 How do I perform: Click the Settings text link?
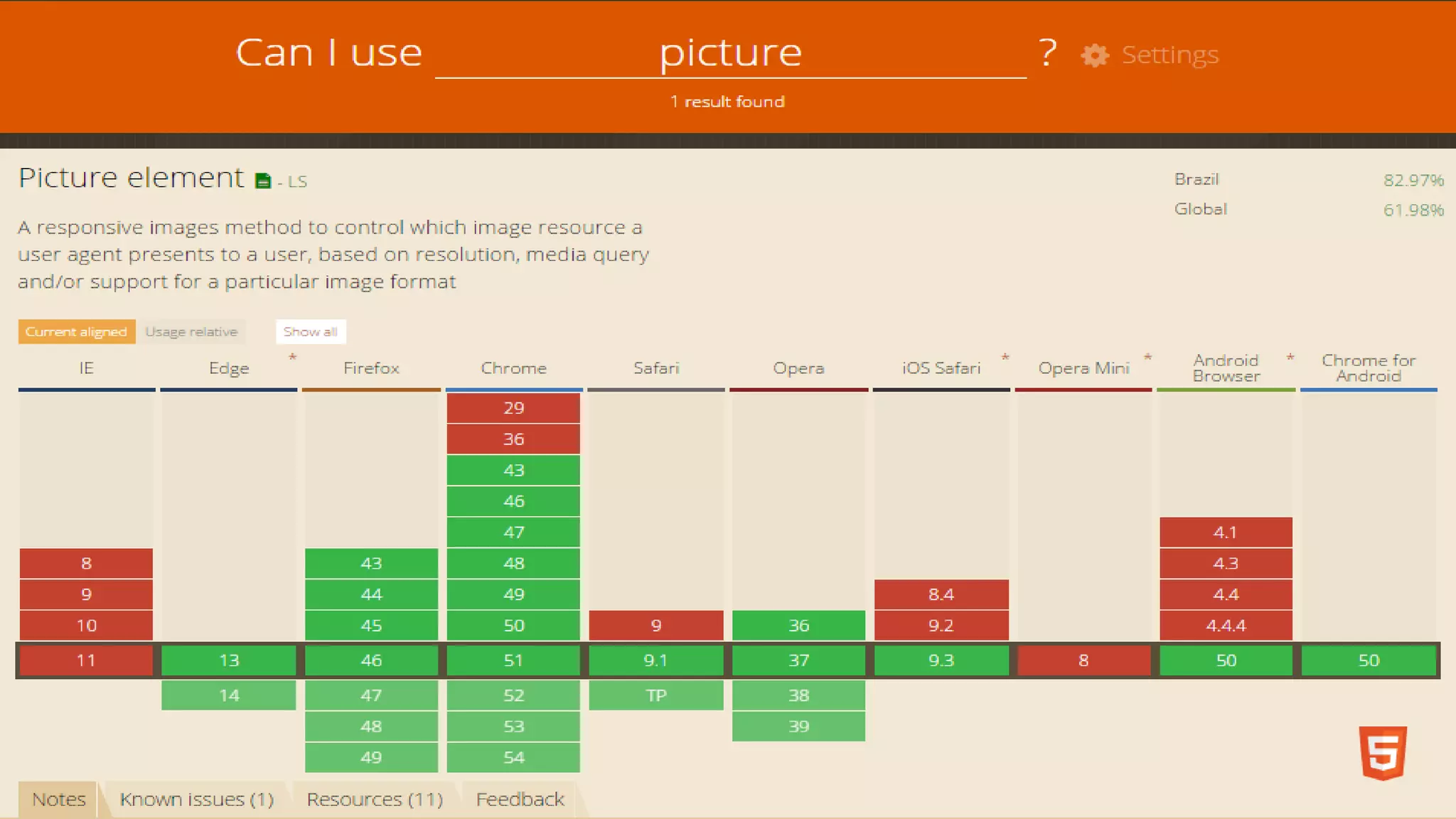coord(1169,55)
